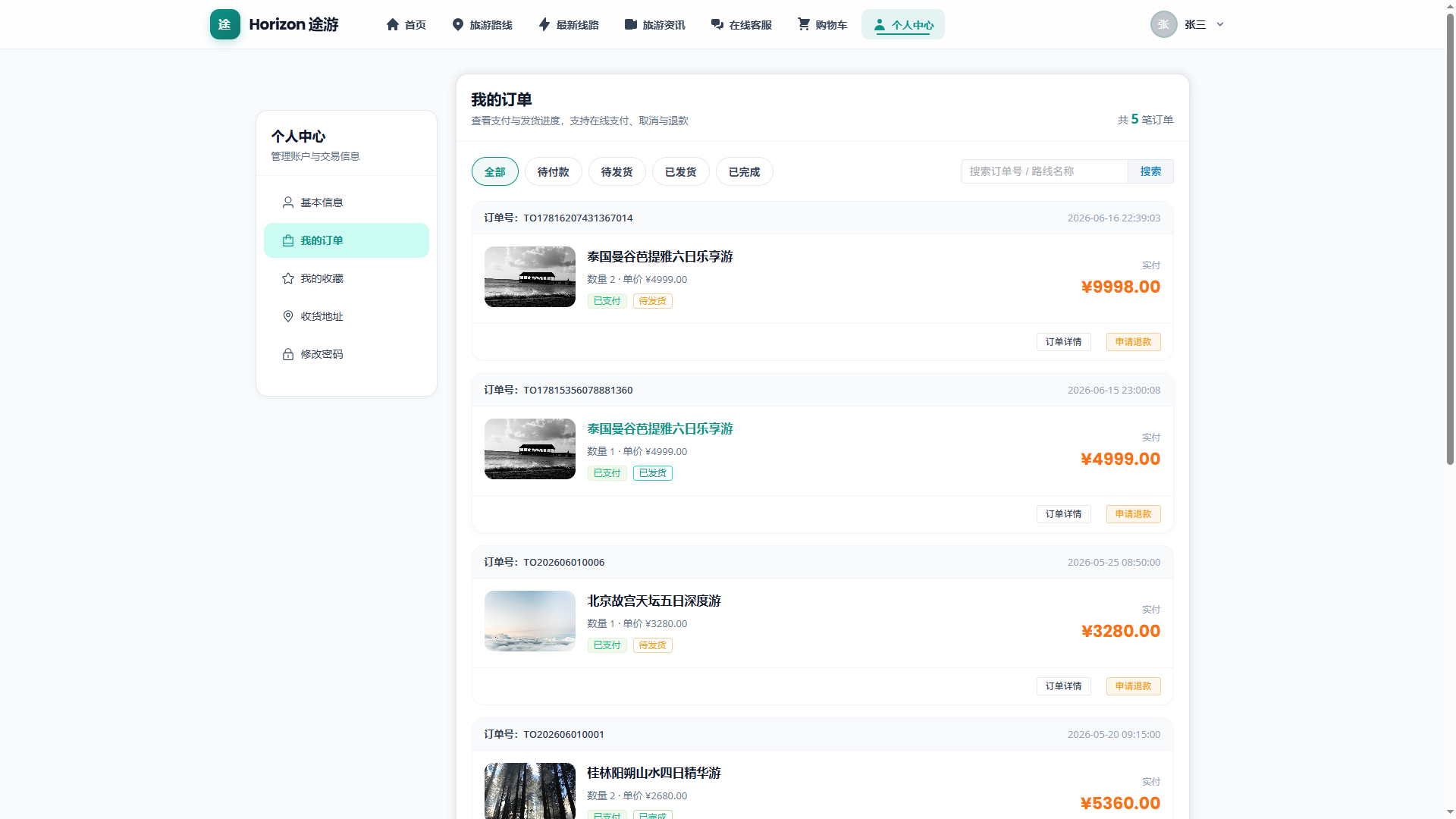Filter orders by 已完成
Screen dimensions: 1456x819
[x=745, y=171]
